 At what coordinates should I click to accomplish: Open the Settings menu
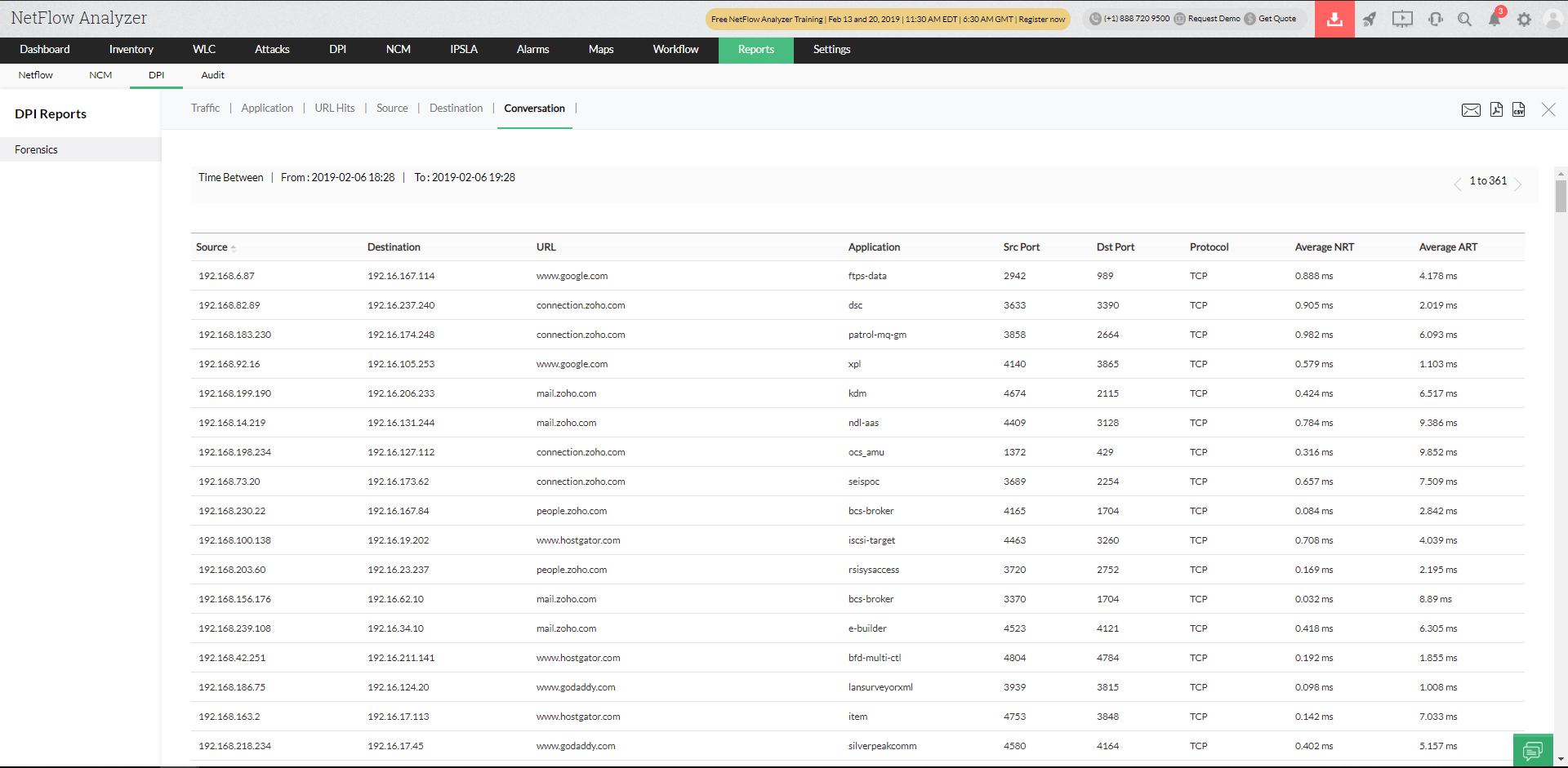click(x=832, y=50)
